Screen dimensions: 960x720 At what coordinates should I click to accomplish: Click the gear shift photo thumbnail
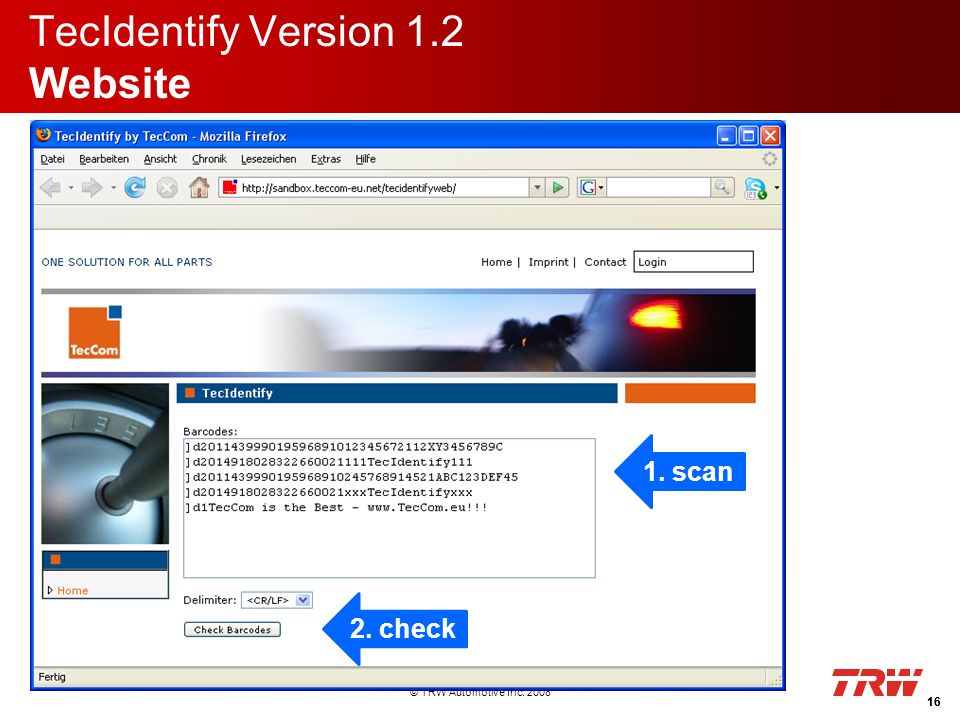105,463
